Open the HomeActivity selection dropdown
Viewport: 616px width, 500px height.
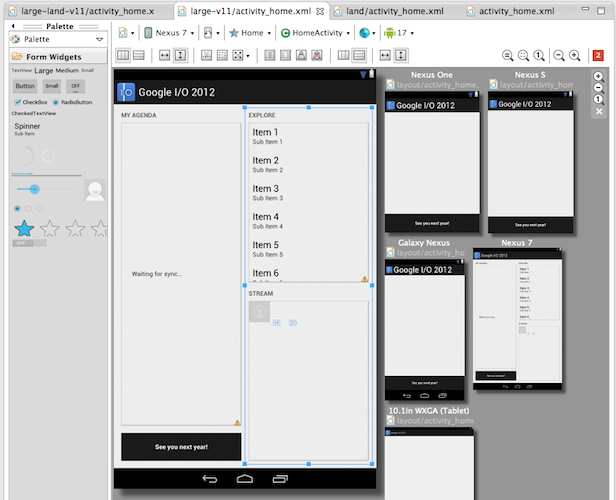pyautogui.click(x=315, y=32)
